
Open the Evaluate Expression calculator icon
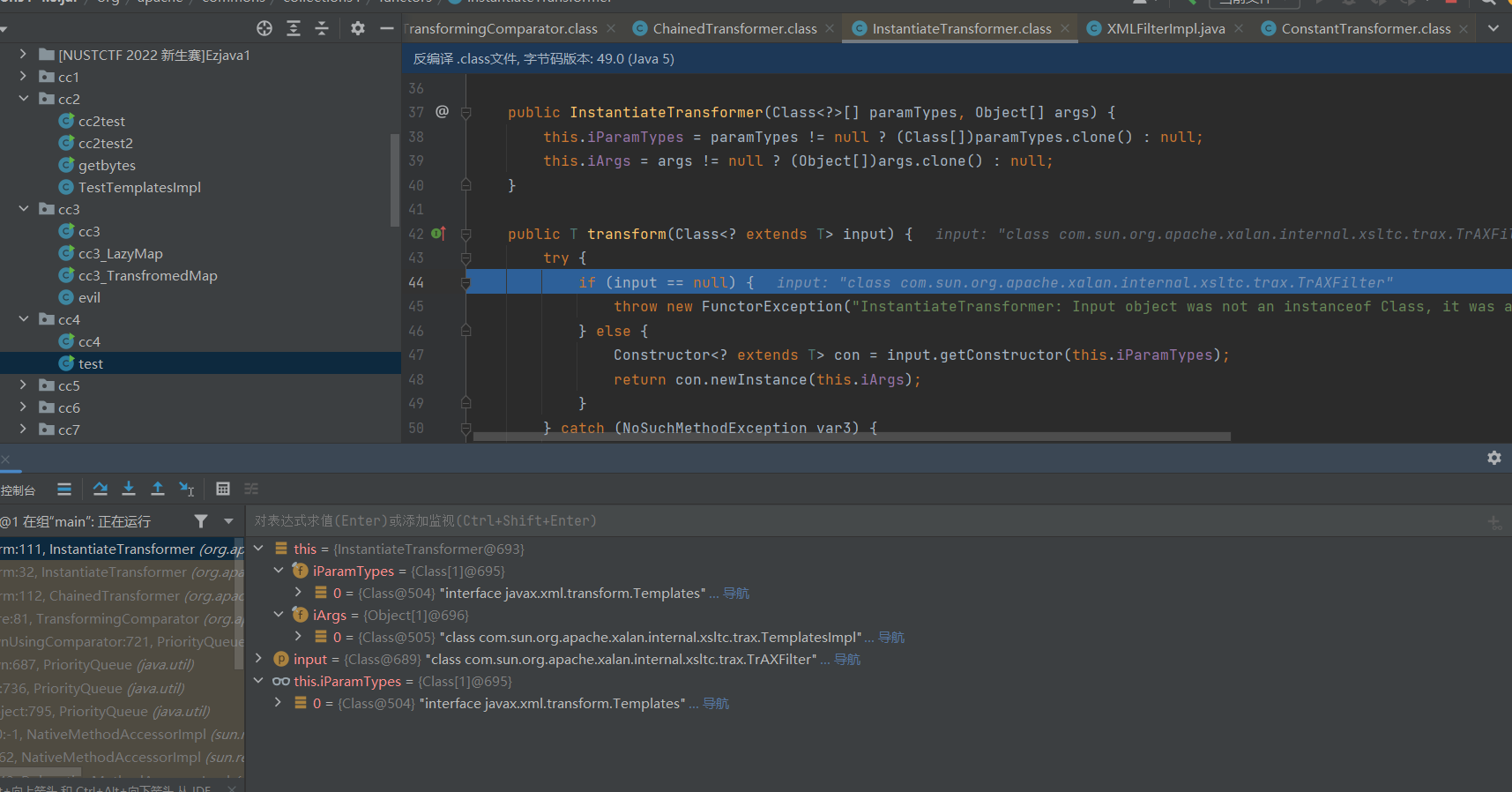click(223, 489)
